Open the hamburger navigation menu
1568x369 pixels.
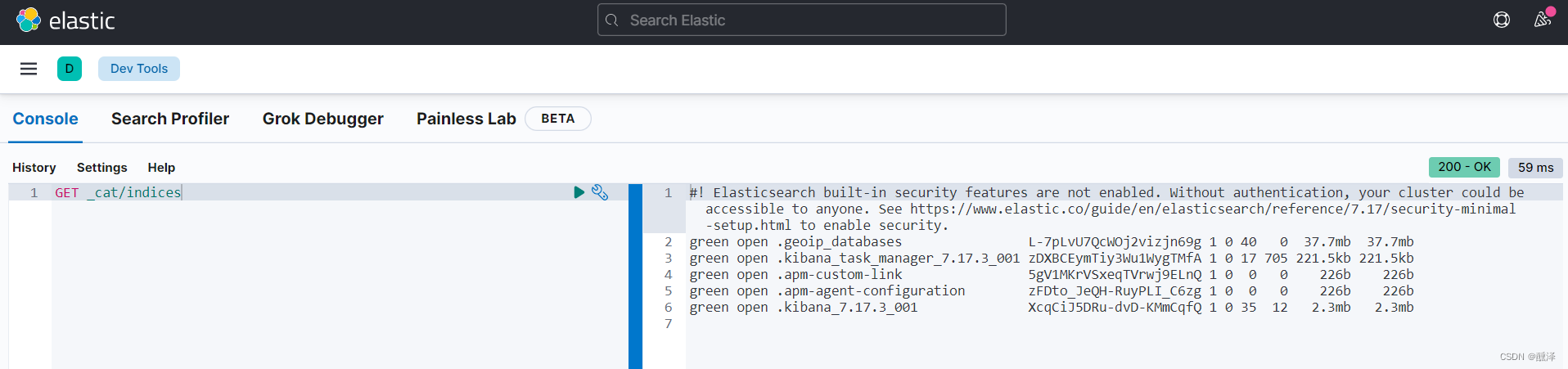pos(29,69)
